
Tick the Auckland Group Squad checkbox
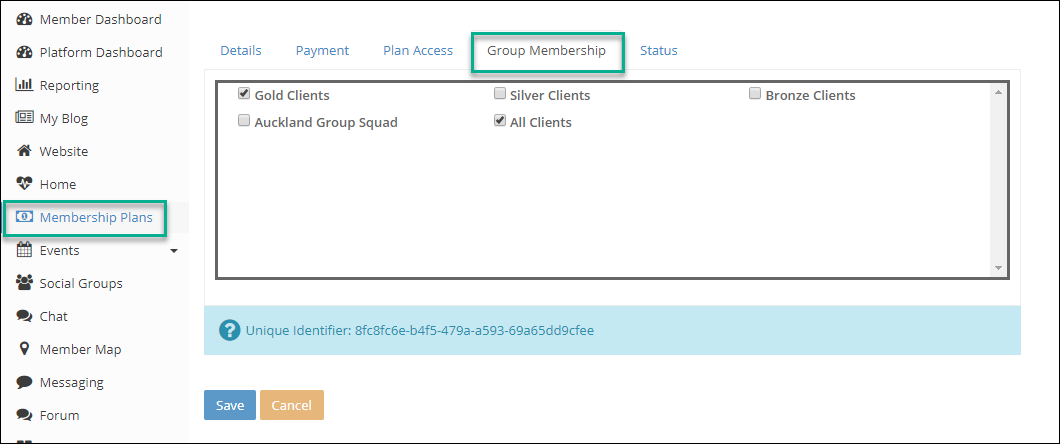point(244,121)
